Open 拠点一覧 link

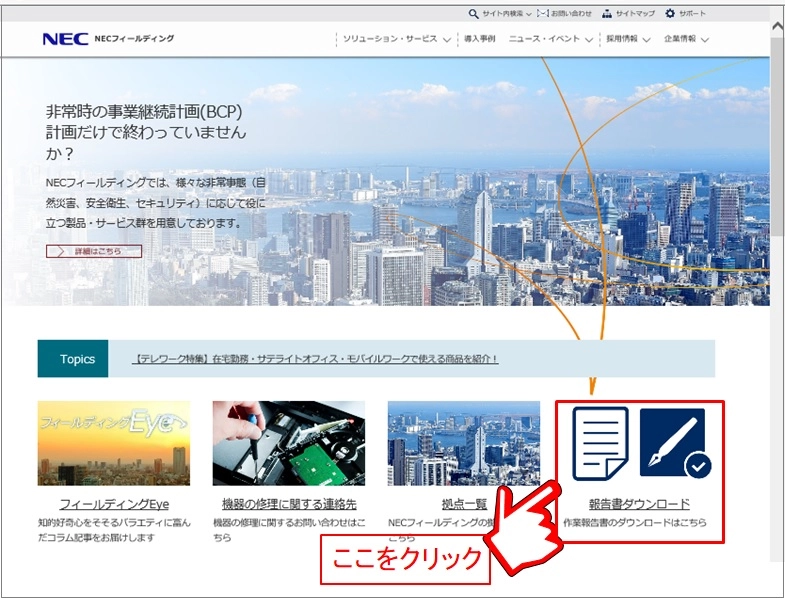[465, 504]
